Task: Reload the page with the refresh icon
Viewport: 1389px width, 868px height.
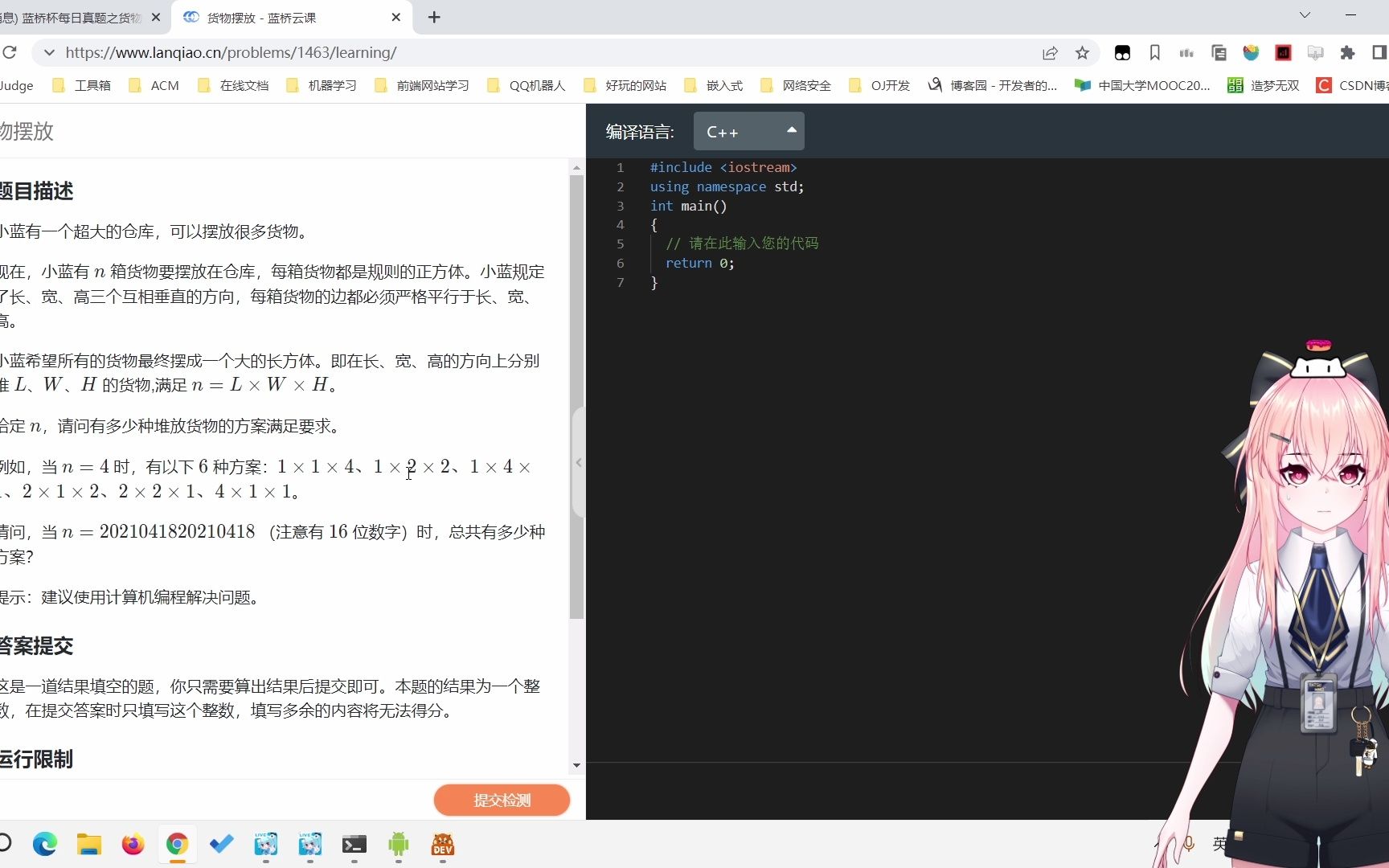Action: [x=9, y=52]
